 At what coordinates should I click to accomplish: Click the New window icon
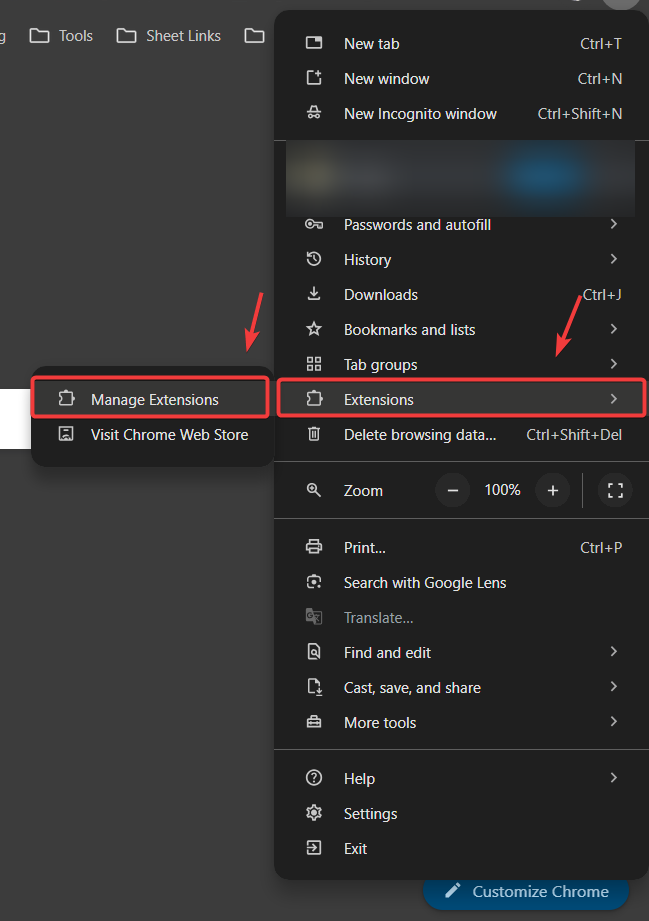pyautogui.click(x=314, y=78)
